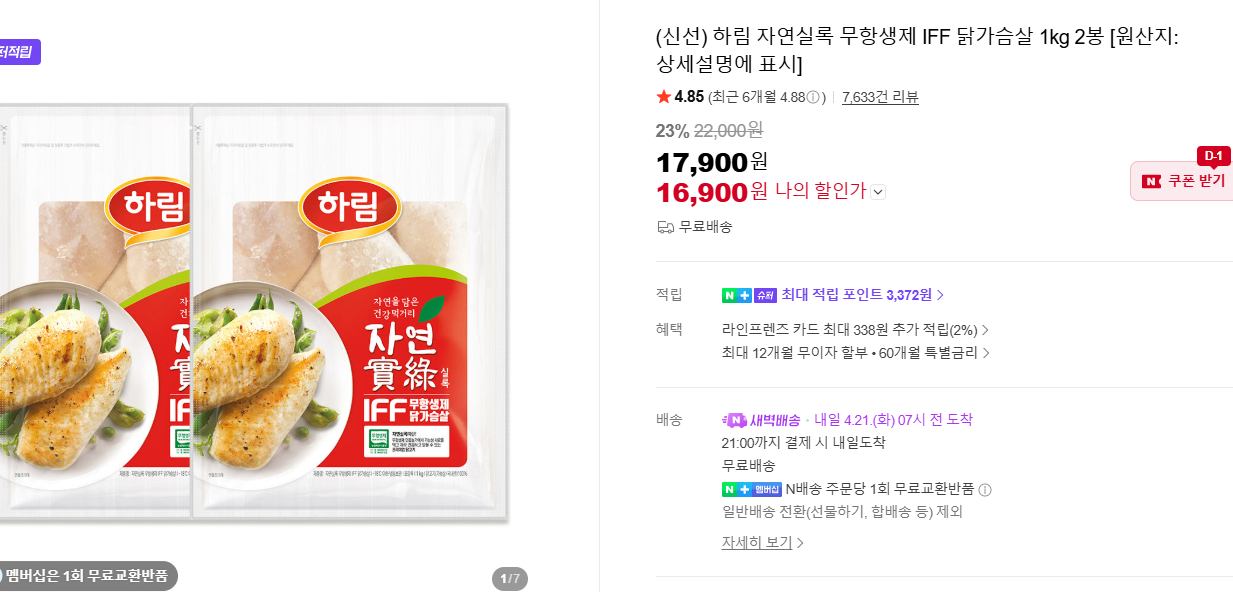1233x592 pixels.
Task: Expand the 나의 할인가 dropdown arrow
Action: (x=878, y=192)
